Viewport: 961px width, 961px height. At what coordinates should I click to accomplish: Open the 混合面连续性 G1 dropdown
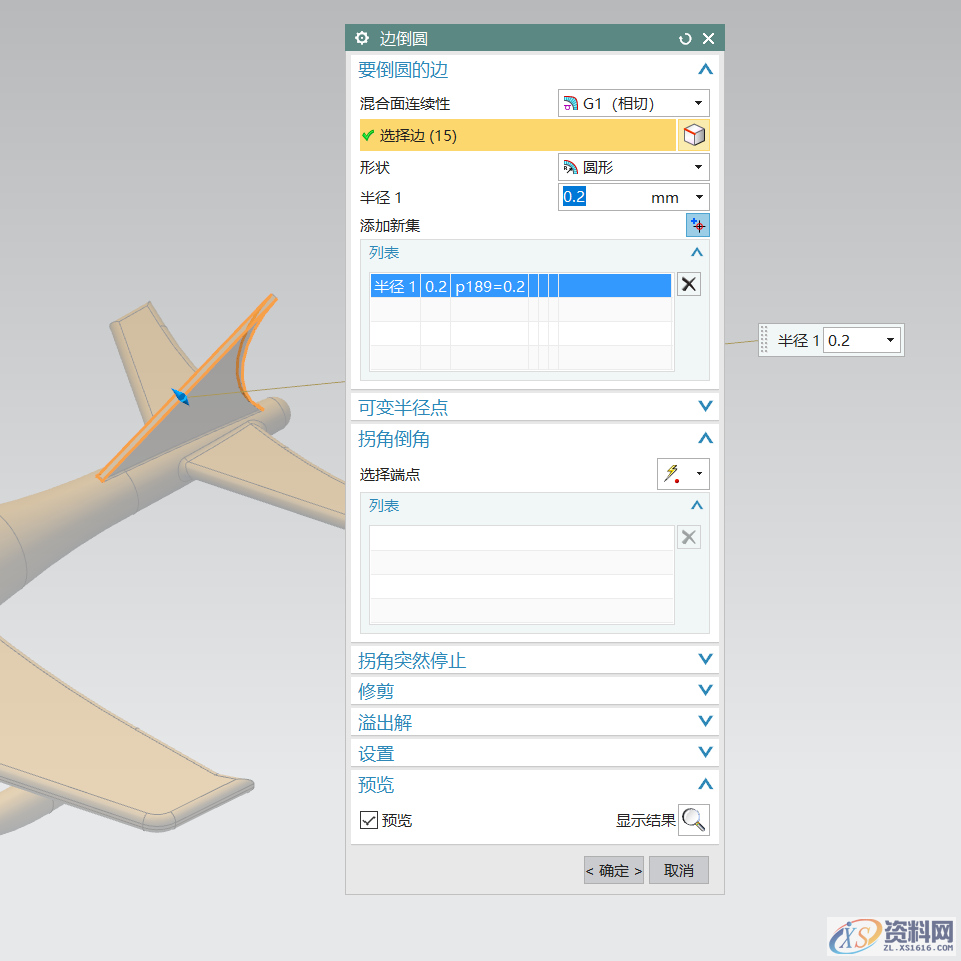tap(633, 103)
